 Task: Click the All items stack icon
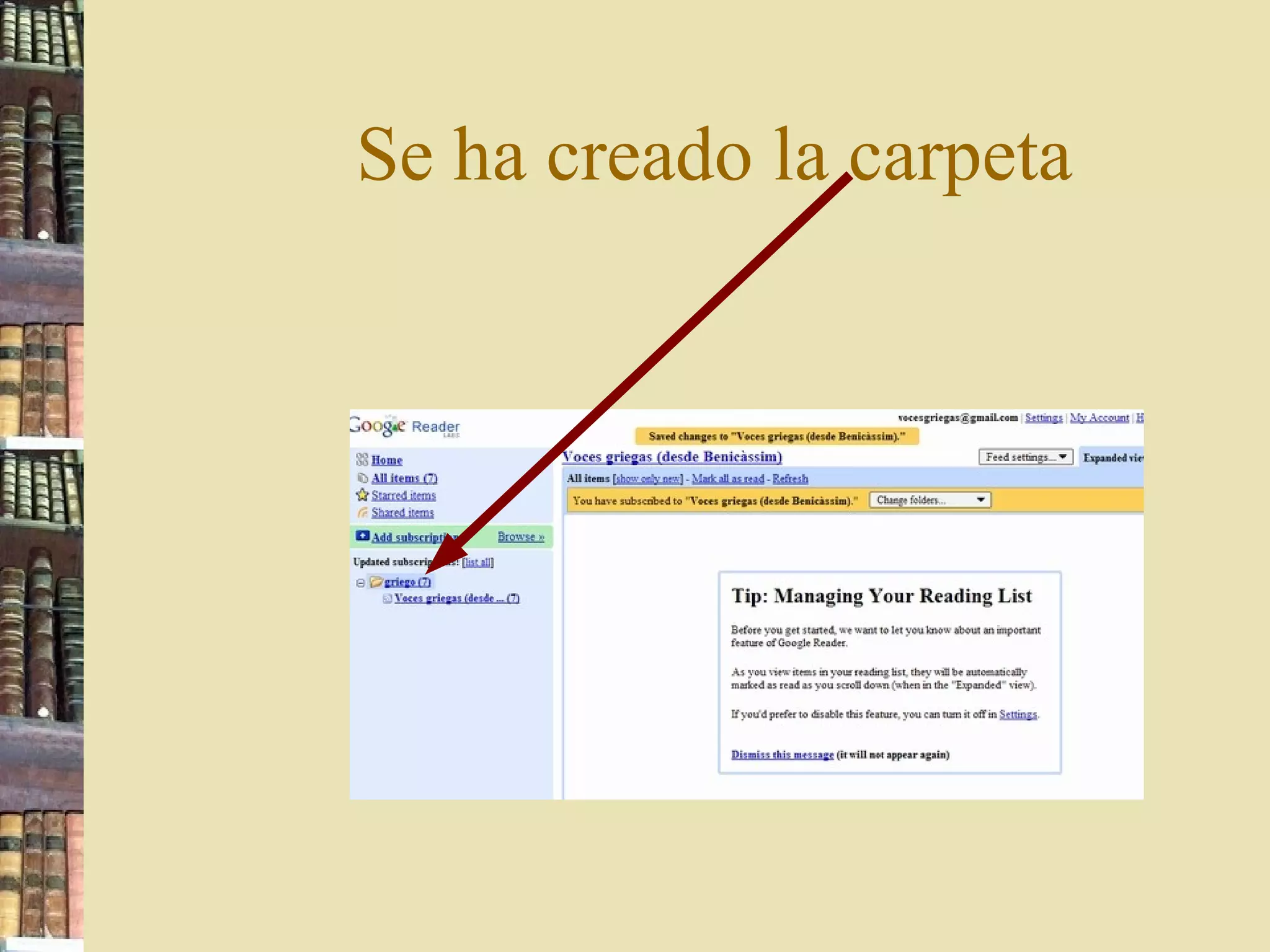[363, 478]
